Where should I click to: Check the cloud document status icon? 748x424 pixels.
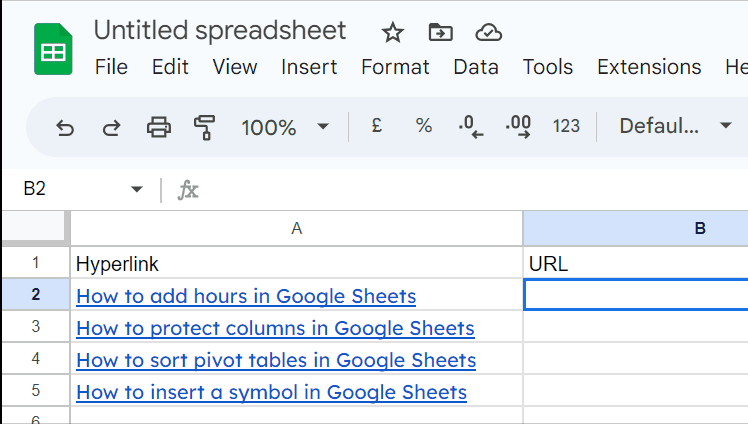pyautogui.click(x=488, y=33)
